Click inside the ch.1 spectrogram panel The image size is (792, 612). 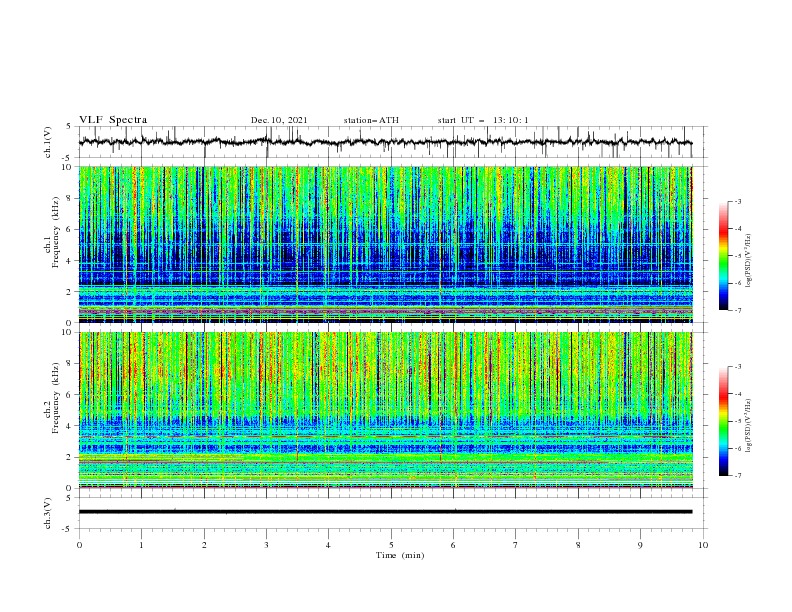click(386, 244)
